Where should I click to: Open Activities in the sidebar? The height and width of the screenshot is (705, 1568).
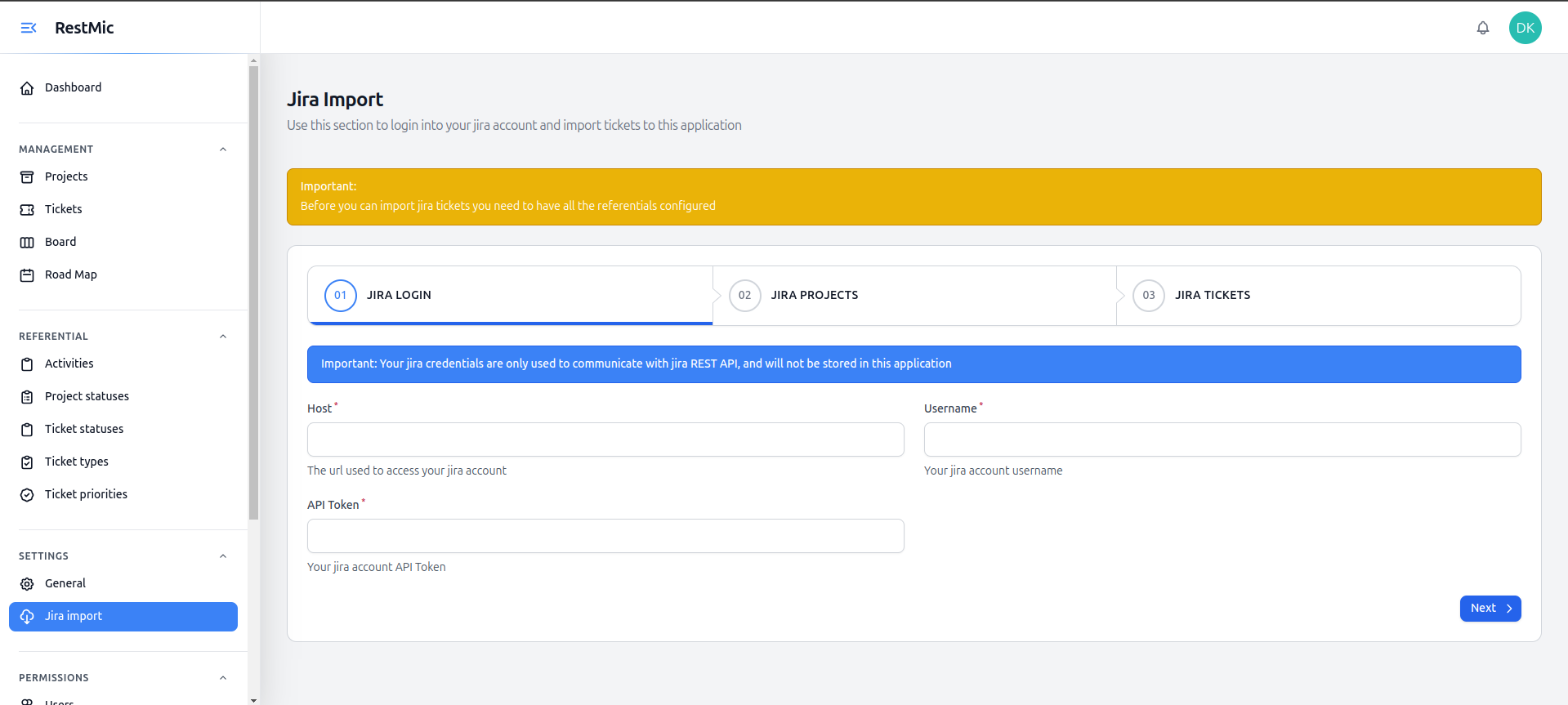(69, 364)
